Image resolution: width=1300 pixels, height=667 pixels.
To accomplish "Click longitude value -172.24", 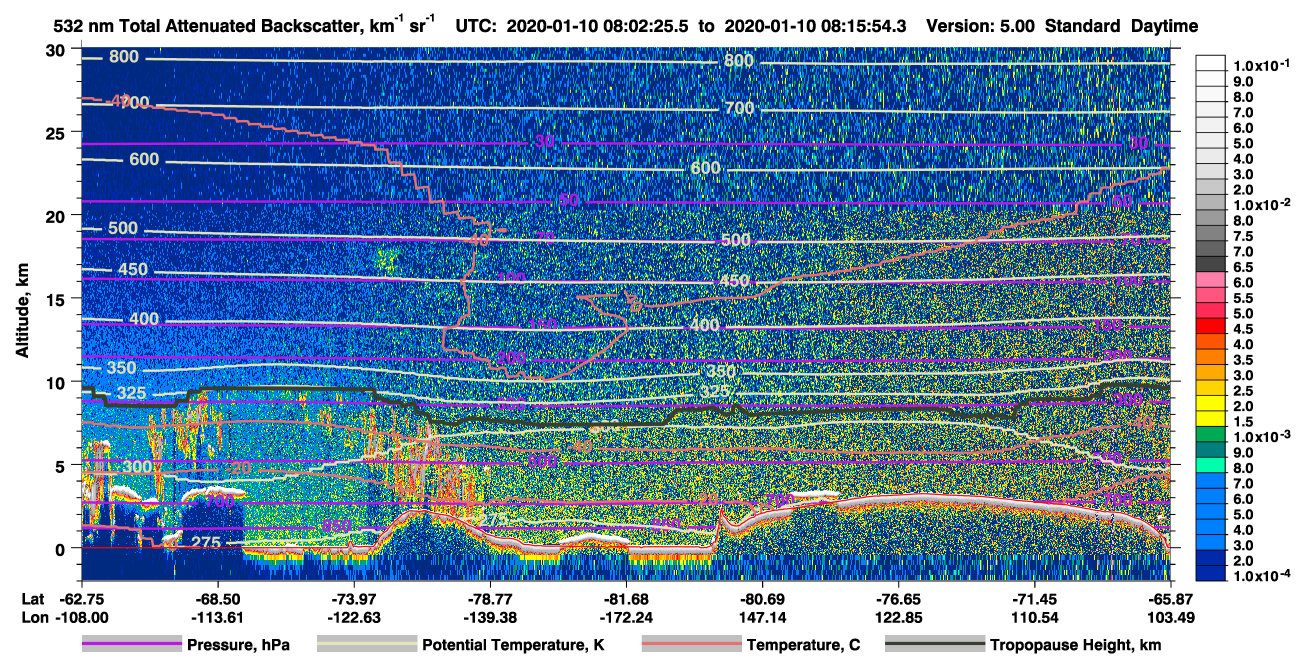I will click(626, 617).
